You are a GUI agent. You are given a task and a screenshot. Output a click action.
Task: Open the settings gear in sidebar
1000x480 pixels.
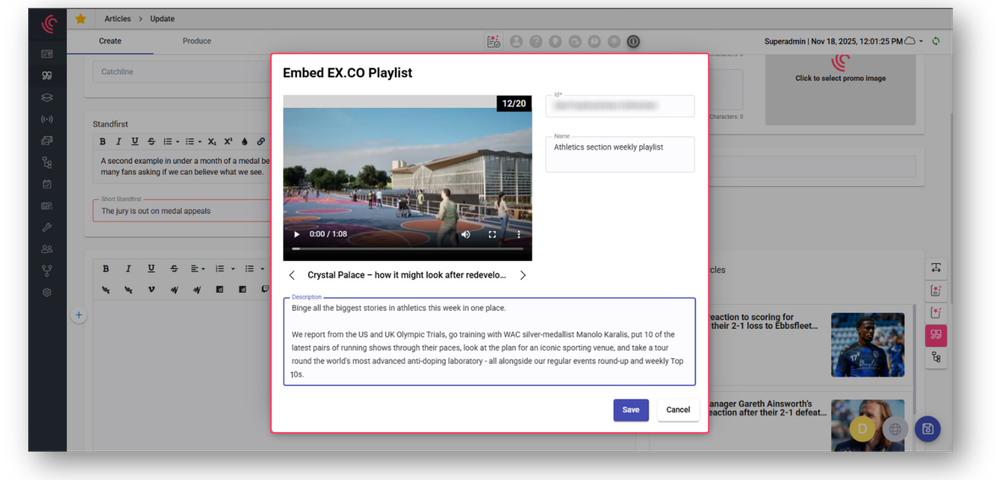[47, 293]
